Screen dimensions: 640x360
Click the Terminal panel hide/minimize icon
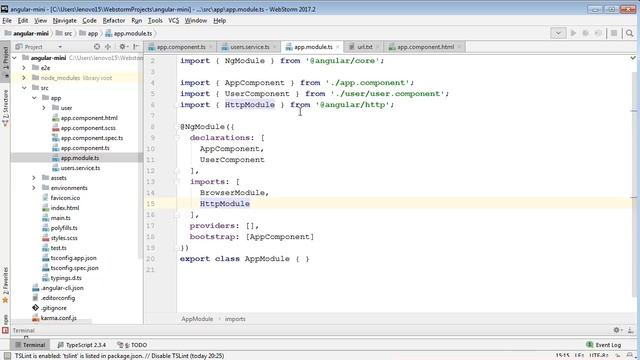click(x=630, y=330)
